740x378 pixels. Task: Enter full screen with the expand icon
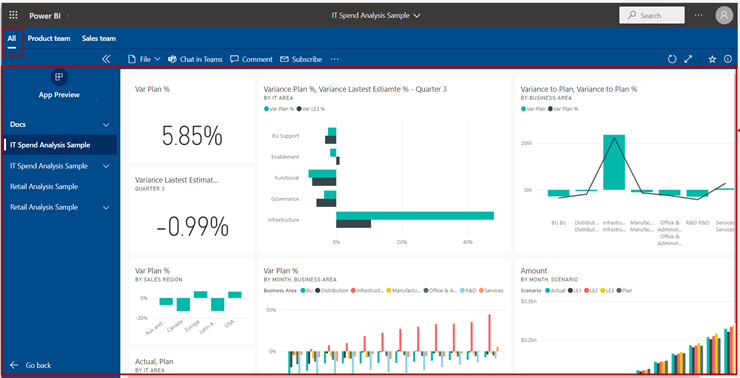click(688, 59)
